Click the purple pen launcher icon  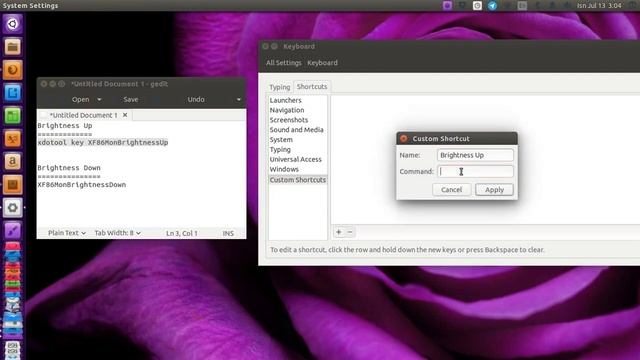[x=13, y=231]
